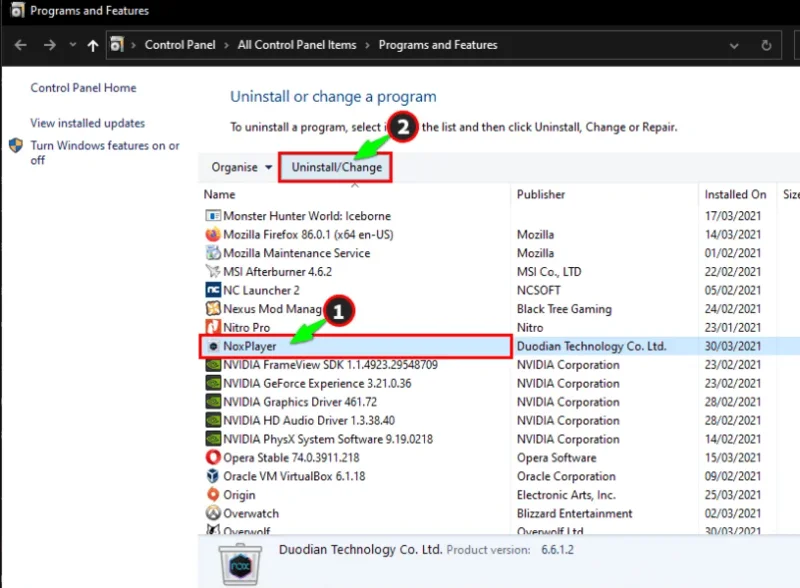Select MSI Afterburner icon
Image resolution: width=800 pixels, height=588 pixels.
click(213, 271)
